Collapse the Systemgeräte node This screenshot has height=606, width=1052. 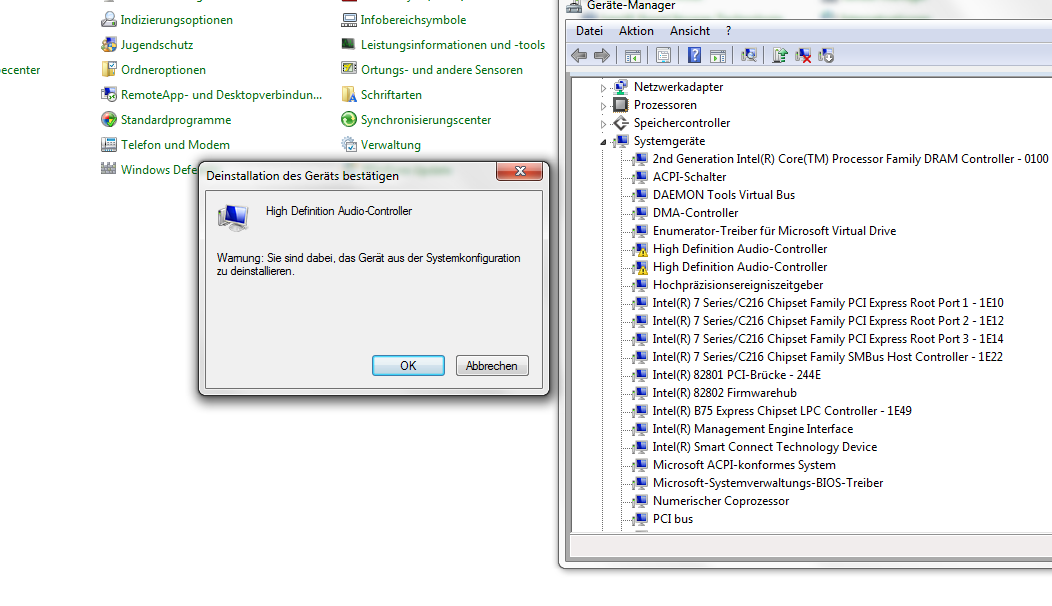pos(603,142)
